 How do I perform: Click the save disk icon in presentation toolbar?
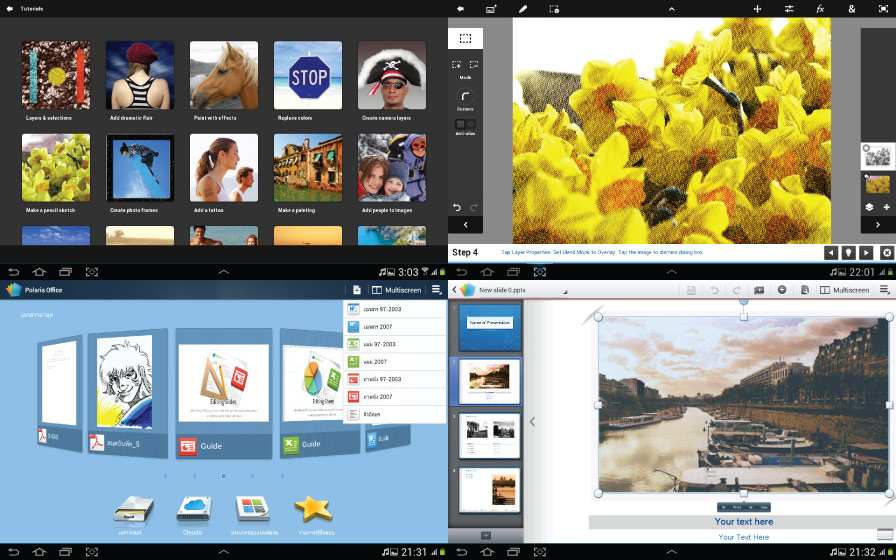point(690,290)
